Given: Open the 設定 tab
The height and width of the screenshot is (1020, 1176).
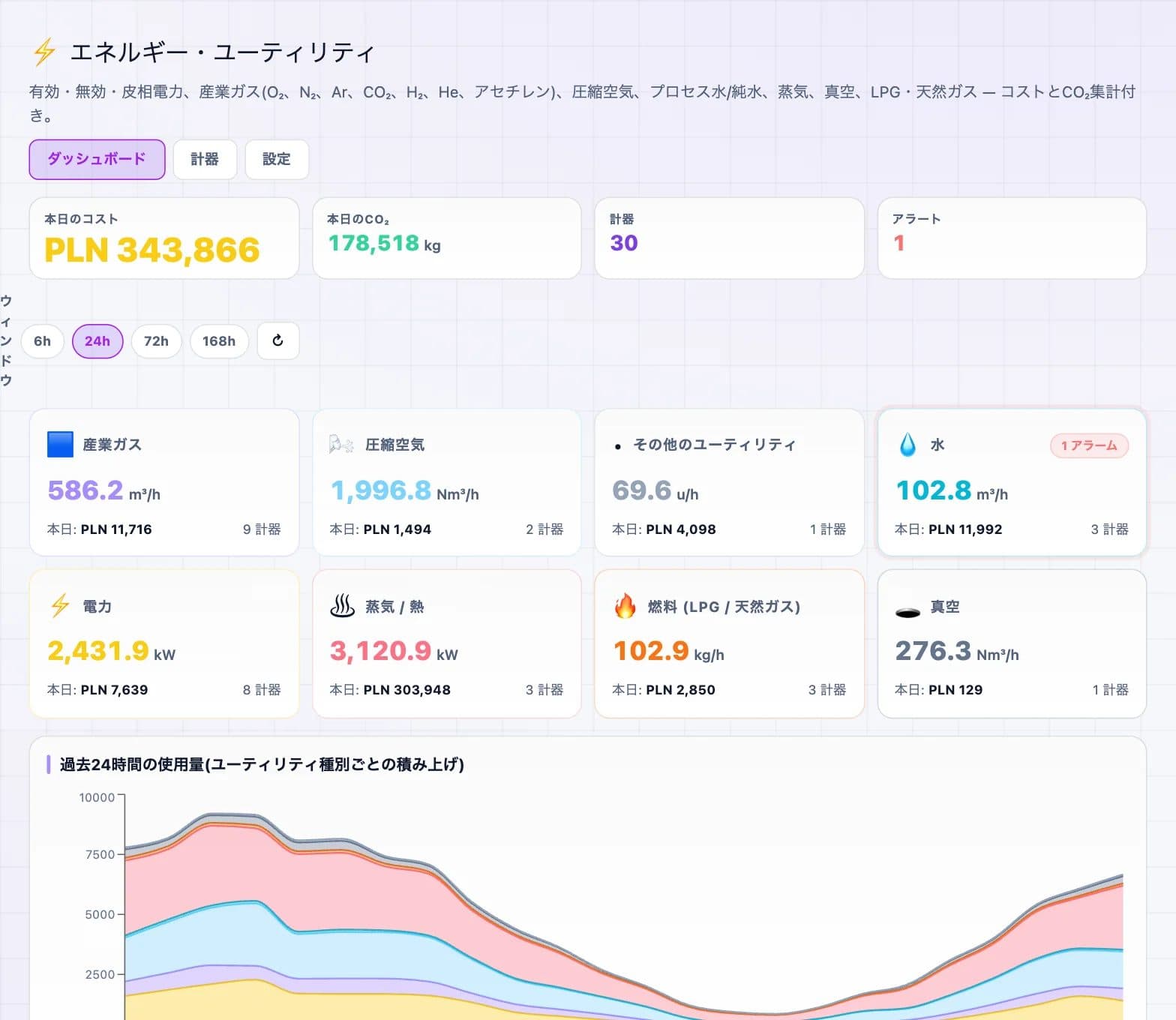Looking at the screenshot, I should 277,159.
